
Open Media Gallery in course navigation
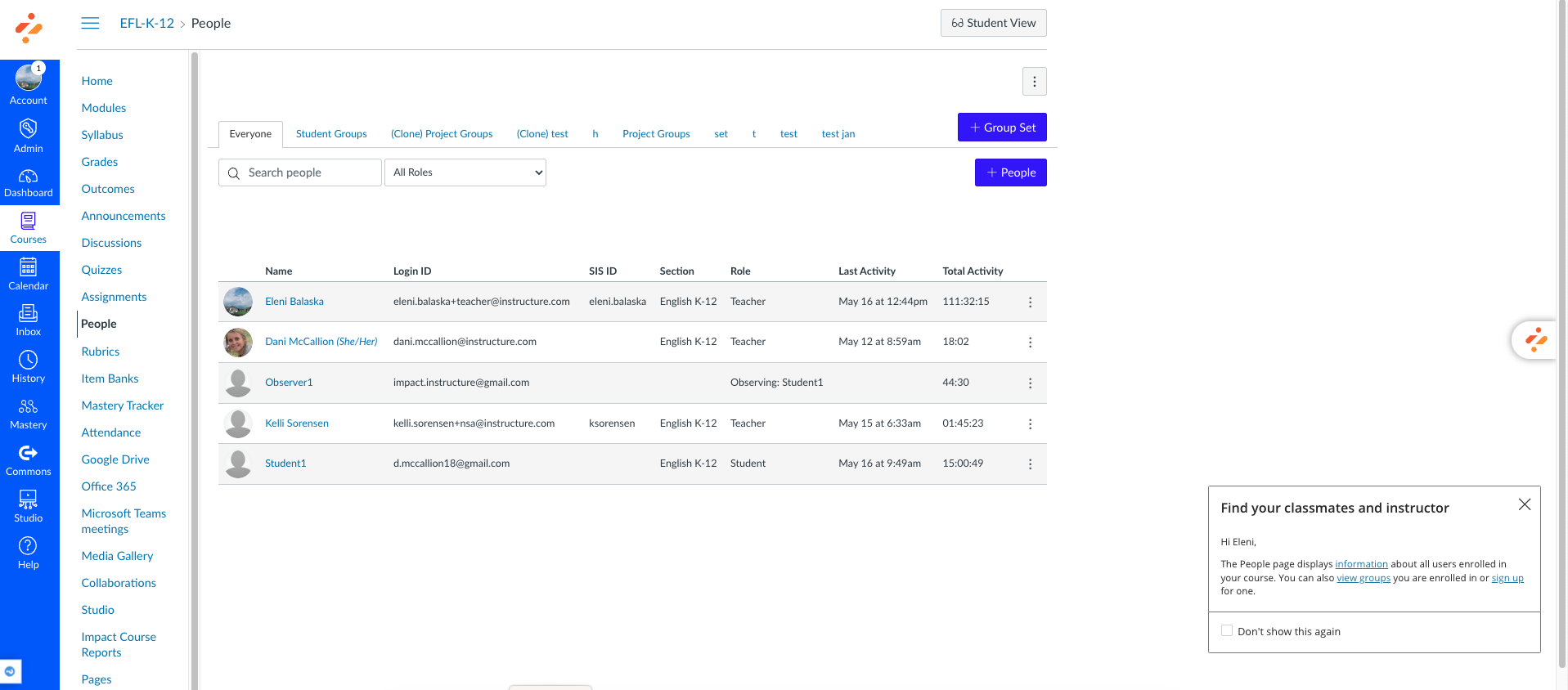117,556
